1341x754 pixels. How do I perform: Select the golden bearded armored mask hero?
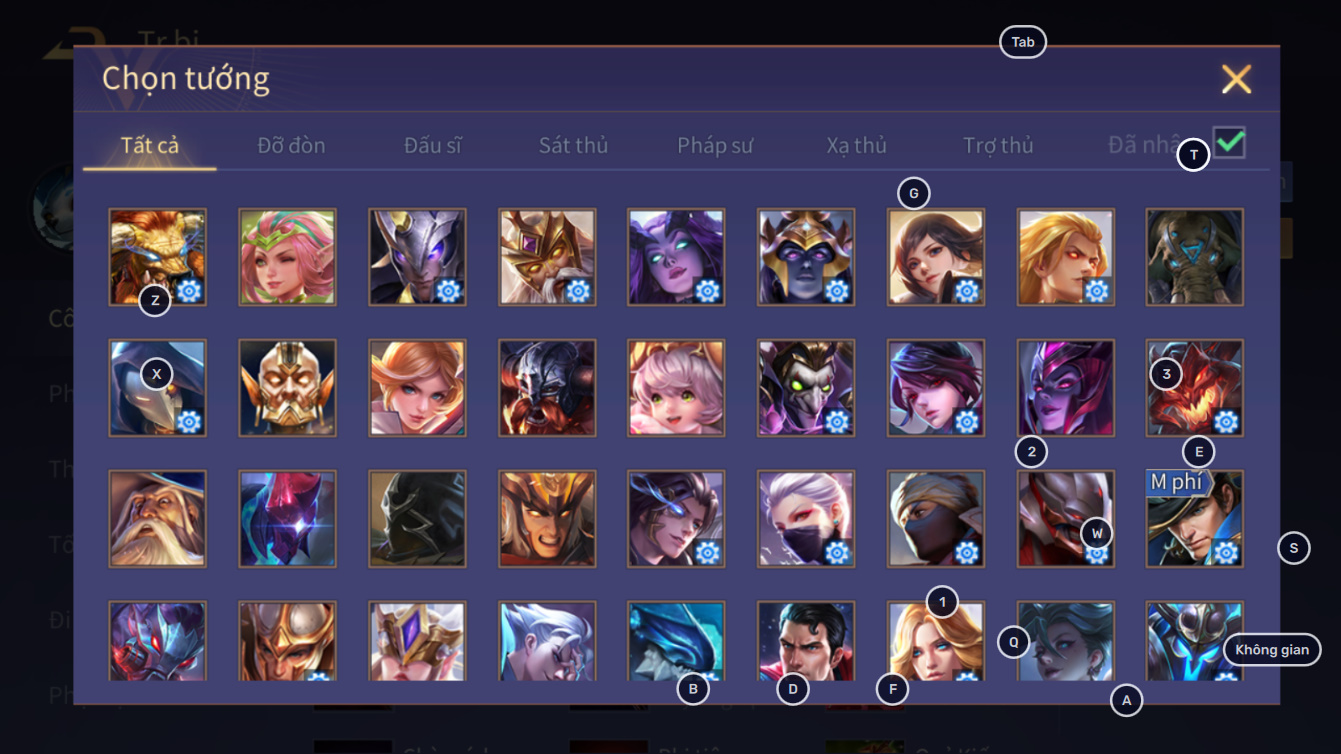pos(288,388)
